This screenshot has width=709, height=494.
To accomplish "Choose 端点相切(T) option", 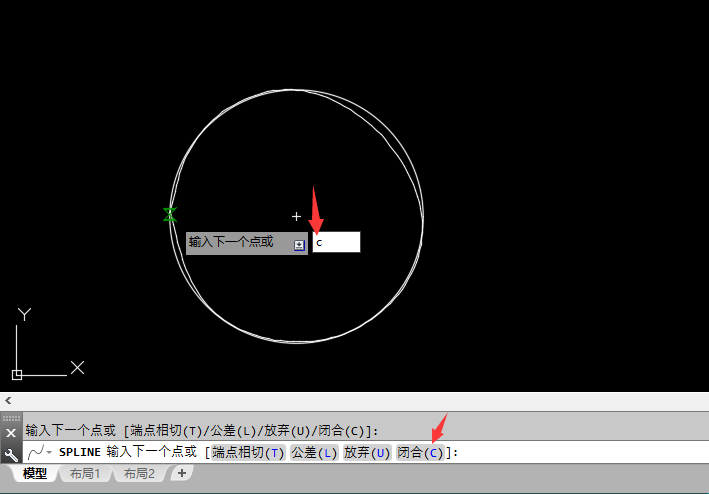I will 248,452.
